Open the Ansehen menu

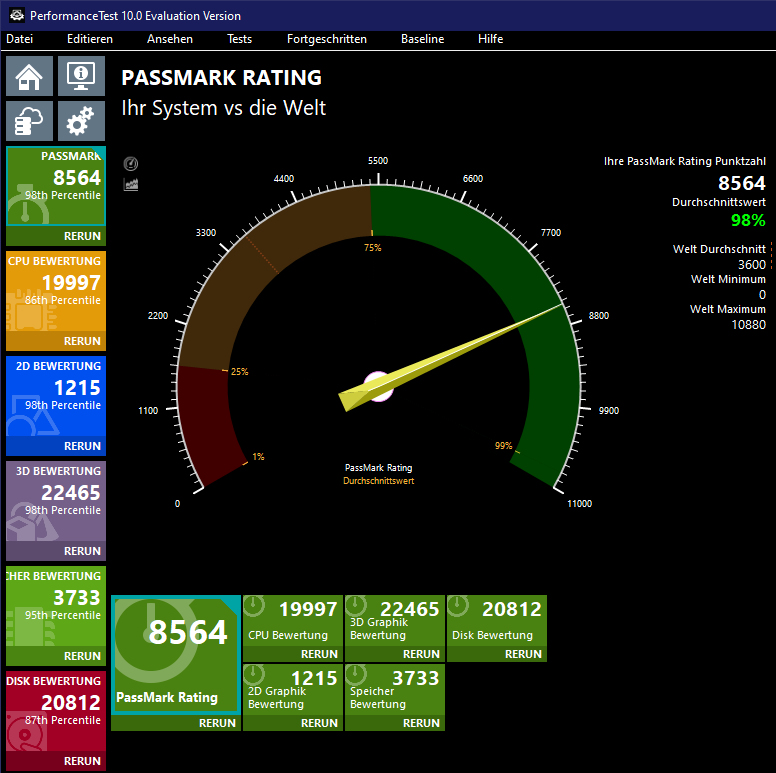[x=170, y=39]
